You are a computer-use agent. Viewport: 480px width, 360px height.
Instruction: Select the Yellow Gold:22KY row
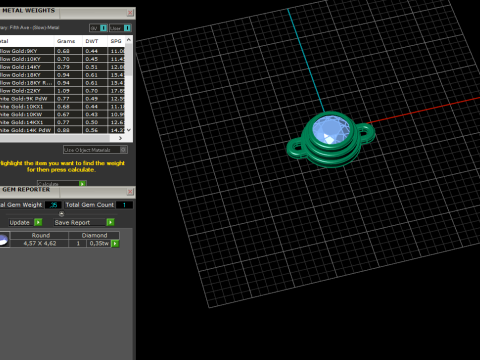click(x=62, y=91)
